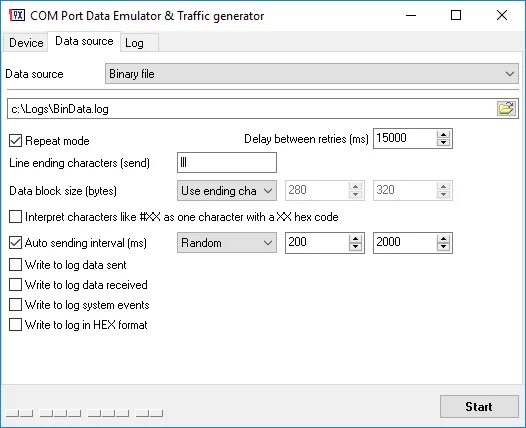Click the 'Line ending characters (send)' label

pyautogui.click(x=80, y=163)
